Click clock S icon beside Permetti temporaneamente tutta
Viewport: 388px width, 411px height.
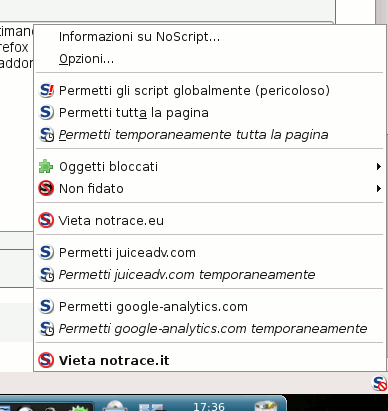[46, 134]
